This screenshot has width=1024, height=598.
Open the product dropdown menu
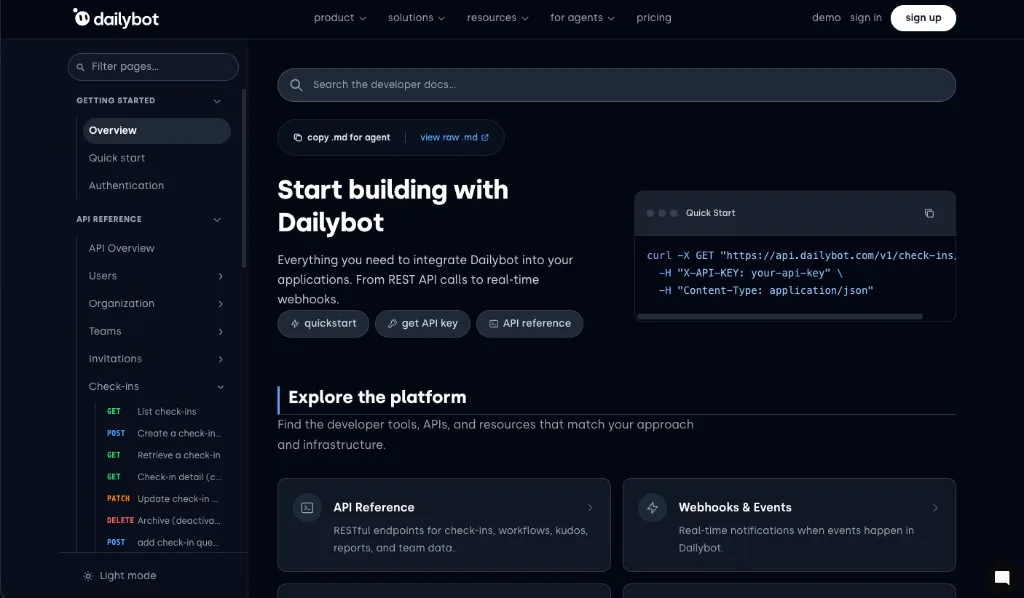340,18
